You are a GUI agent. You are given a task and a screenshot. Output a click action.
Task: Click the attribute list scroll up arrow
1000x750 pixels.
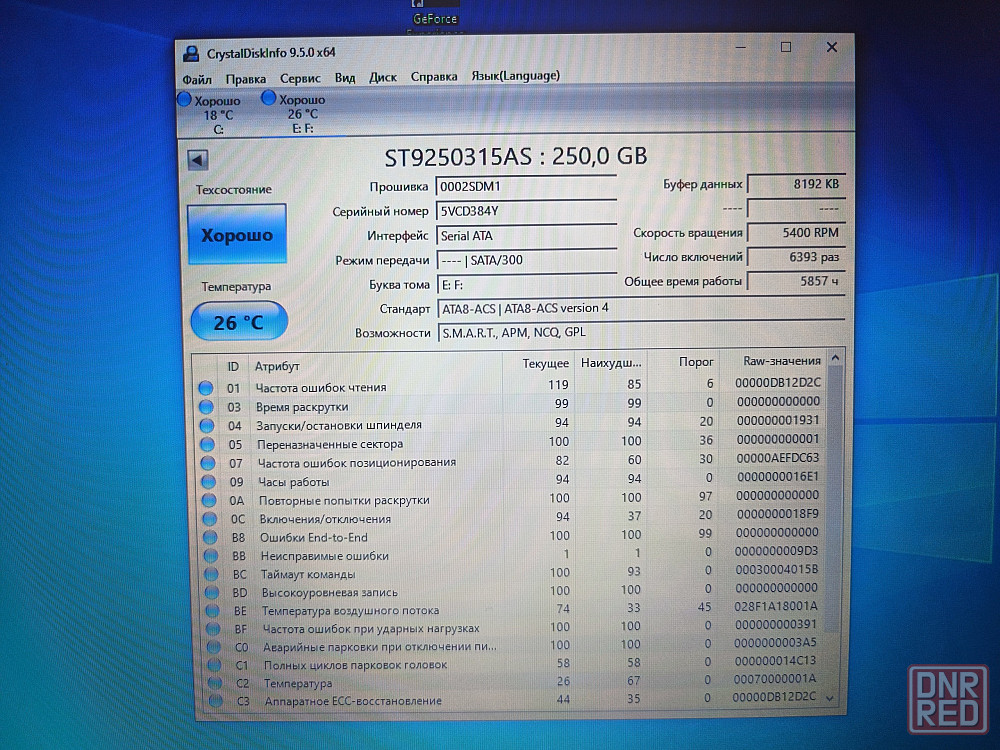835,359
